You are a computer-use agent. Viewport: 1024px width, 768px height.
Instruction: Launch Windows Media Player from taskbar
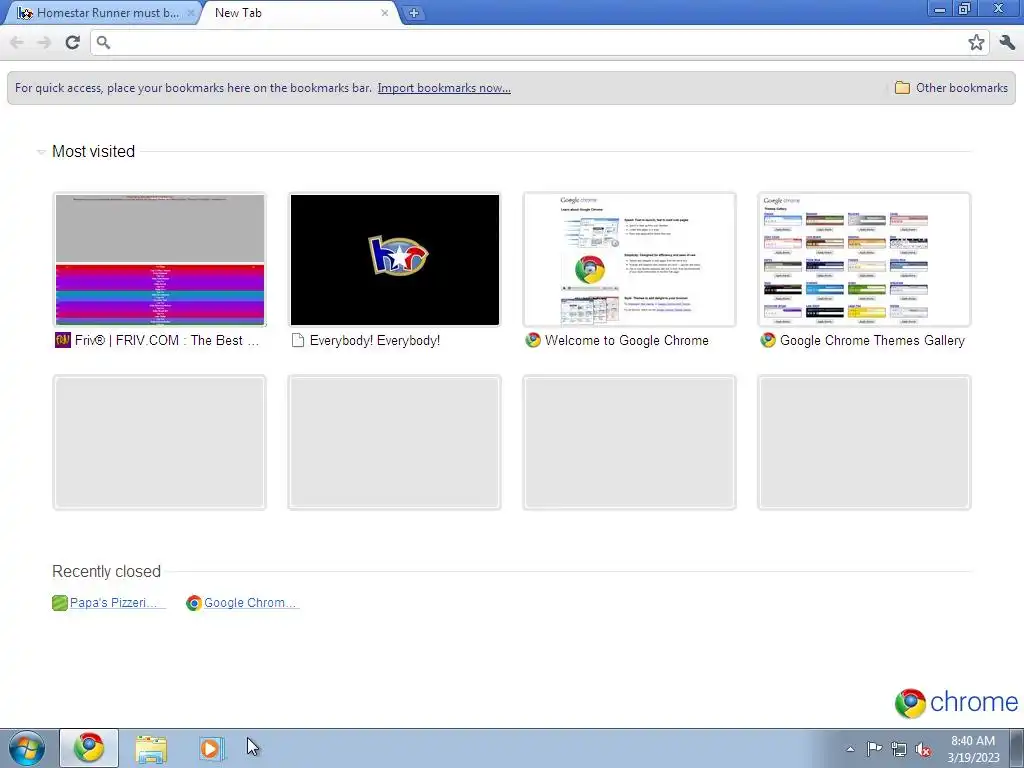click(x=211, y=748)
